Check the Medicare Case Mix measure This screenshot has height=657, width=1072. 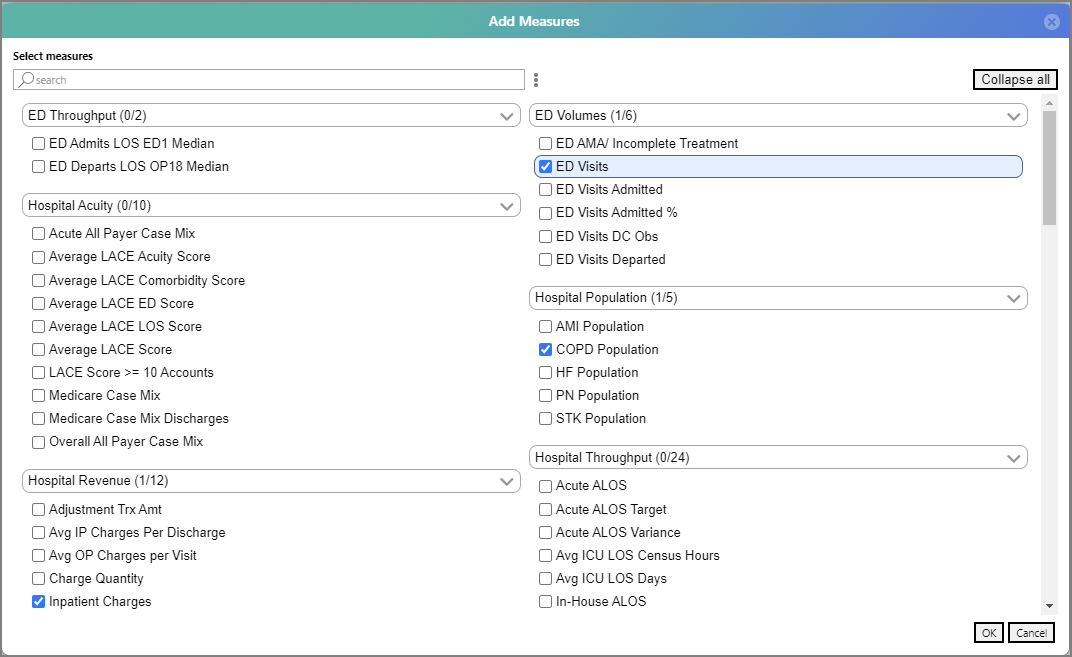point(39,396)
